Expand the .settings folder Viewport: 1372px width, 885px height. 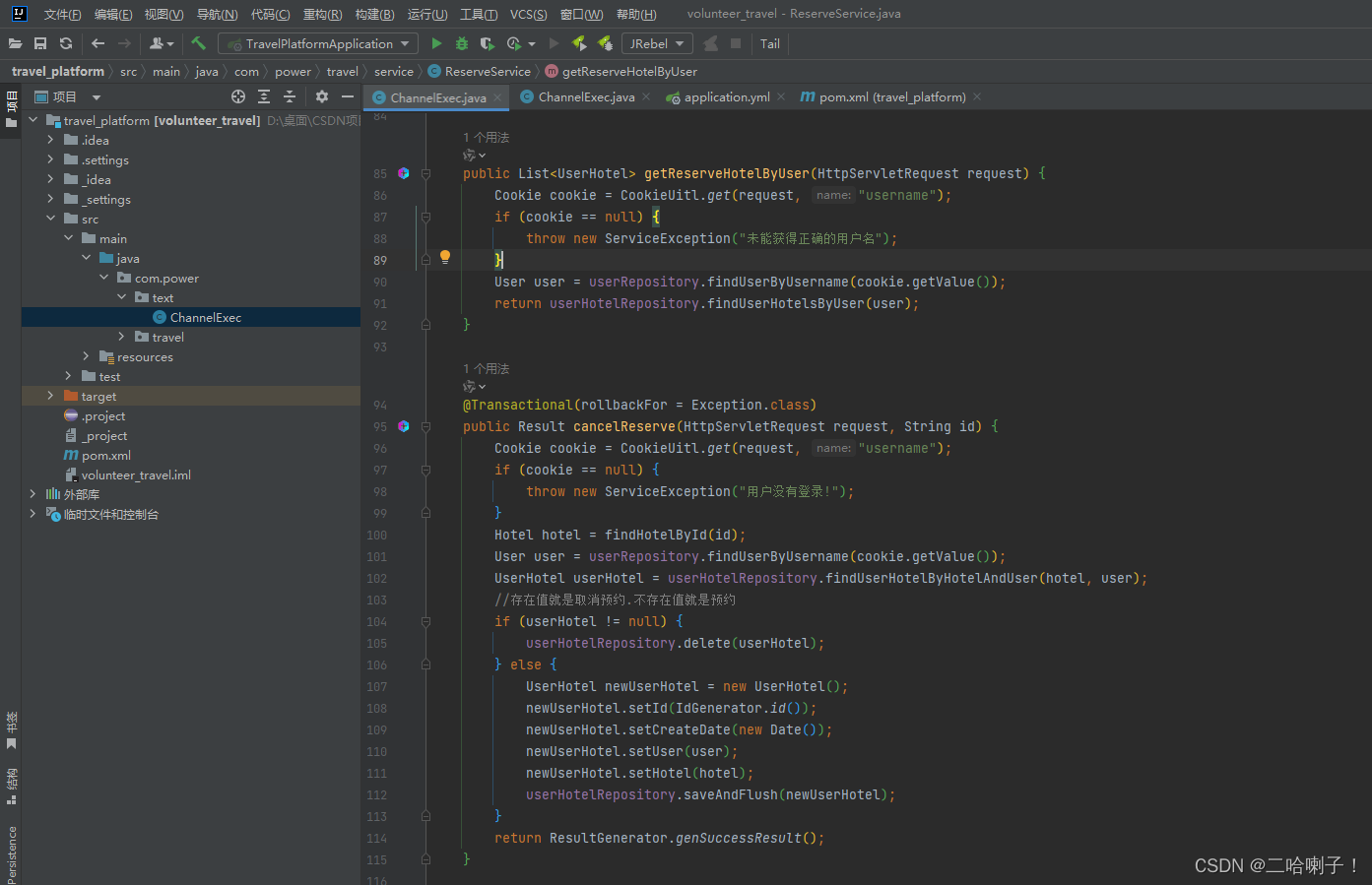click(50, 159)
